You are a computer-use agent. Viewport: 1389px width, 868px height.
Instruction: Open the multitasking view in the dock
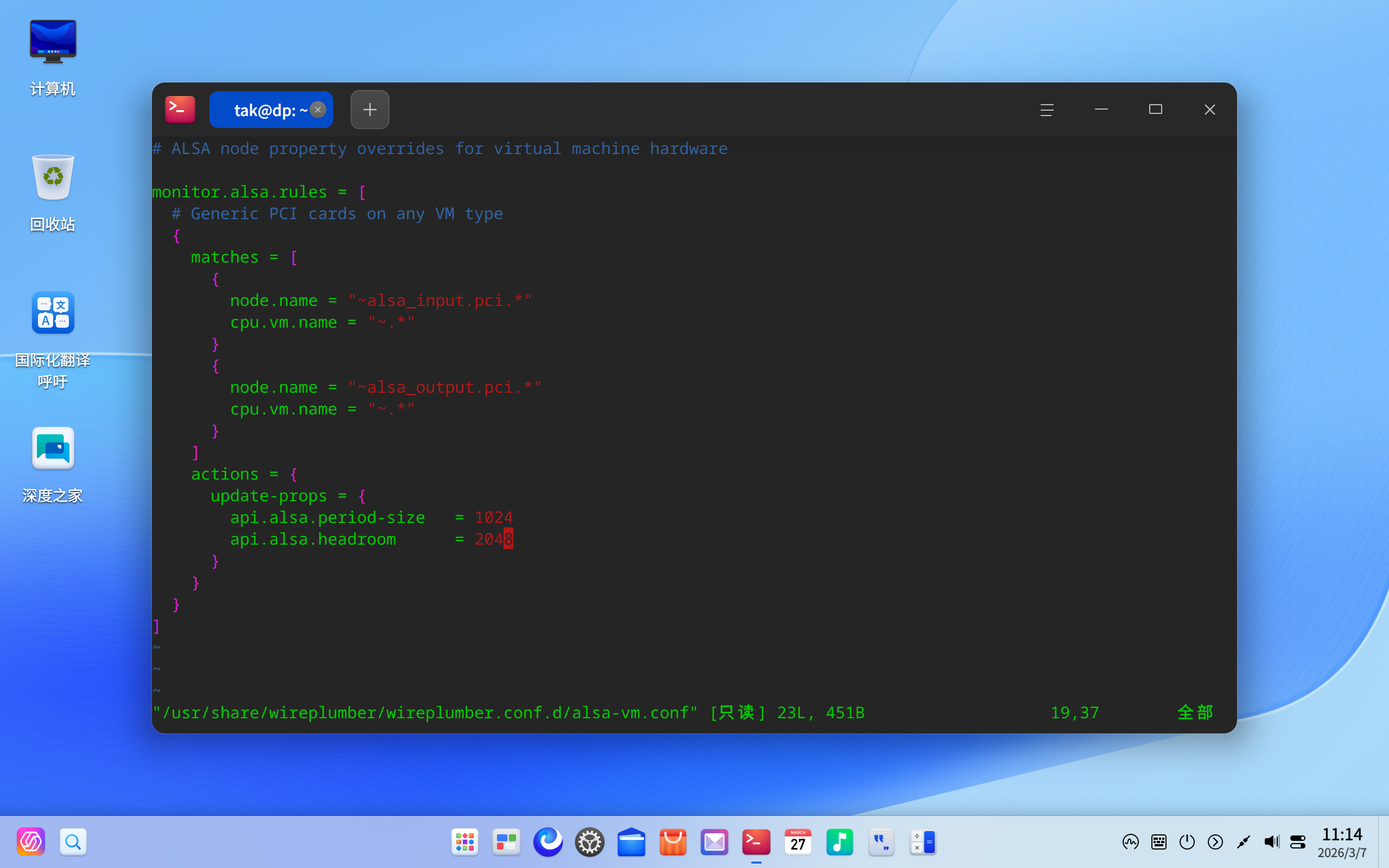[506, 842]
